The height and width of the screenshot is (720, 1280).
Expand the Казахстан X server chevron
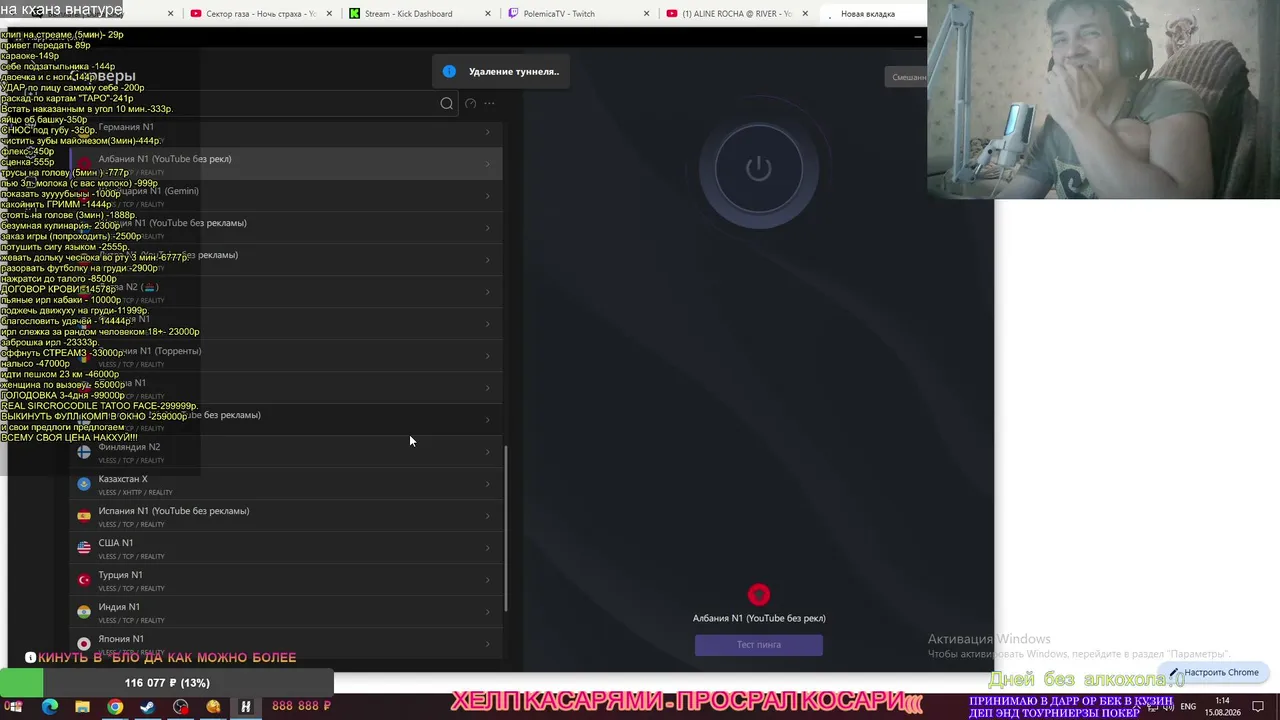click(x=488, y=484)
